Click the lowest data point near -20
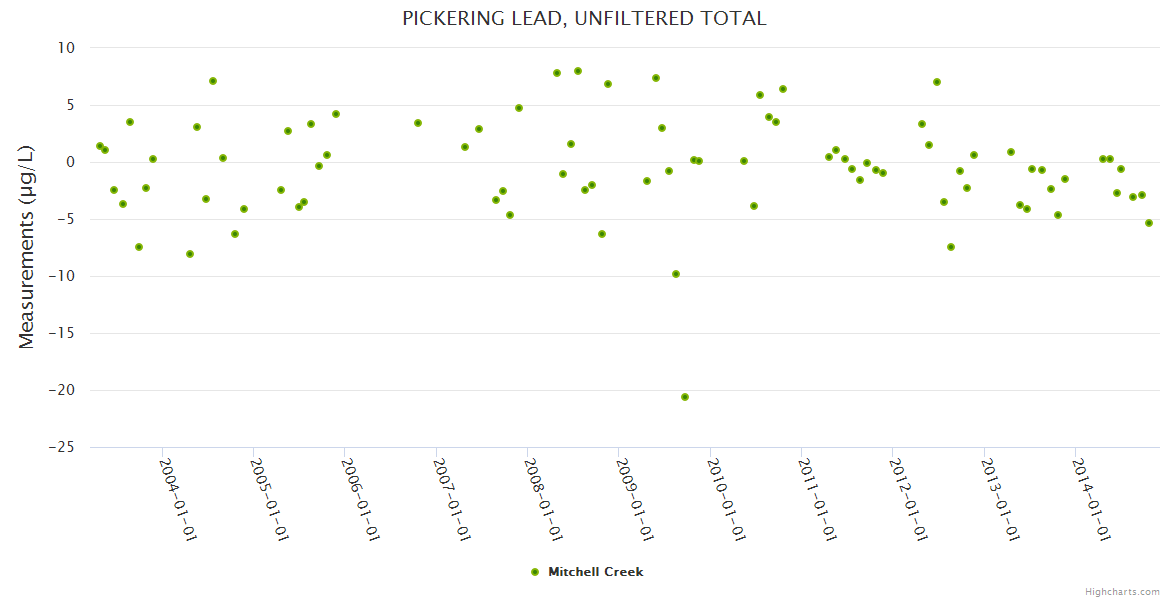The image size is (1170, 600). point(685,397)
